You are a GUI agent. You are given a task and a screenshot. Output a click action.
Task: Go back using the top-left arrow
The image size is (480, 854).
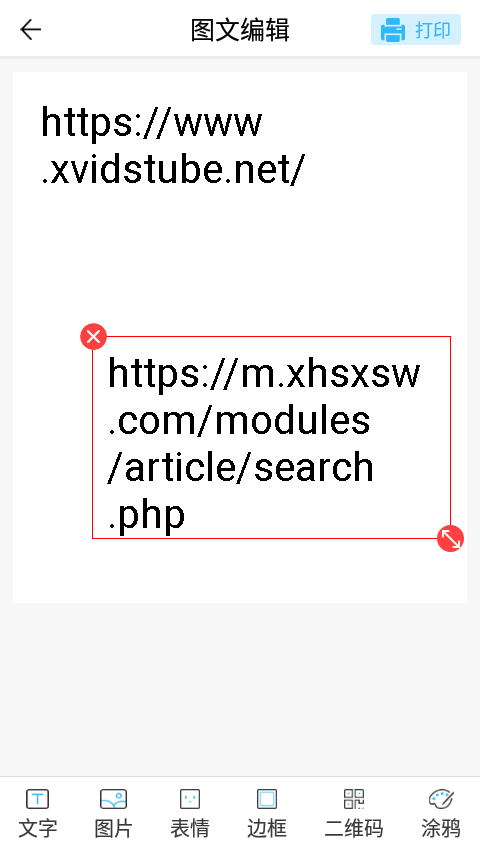(x=30, y=29)
